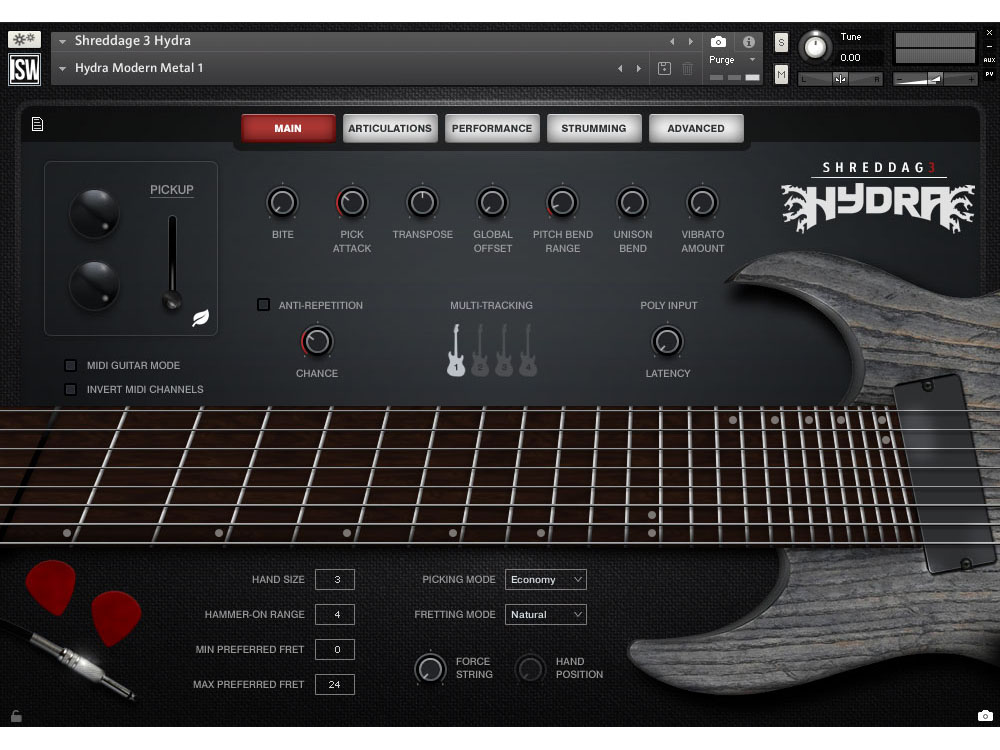Image resolution: width=1000 pixels, height=750 pixels.
Task: Click the TRANSPOSE knob
Action: 422,203
